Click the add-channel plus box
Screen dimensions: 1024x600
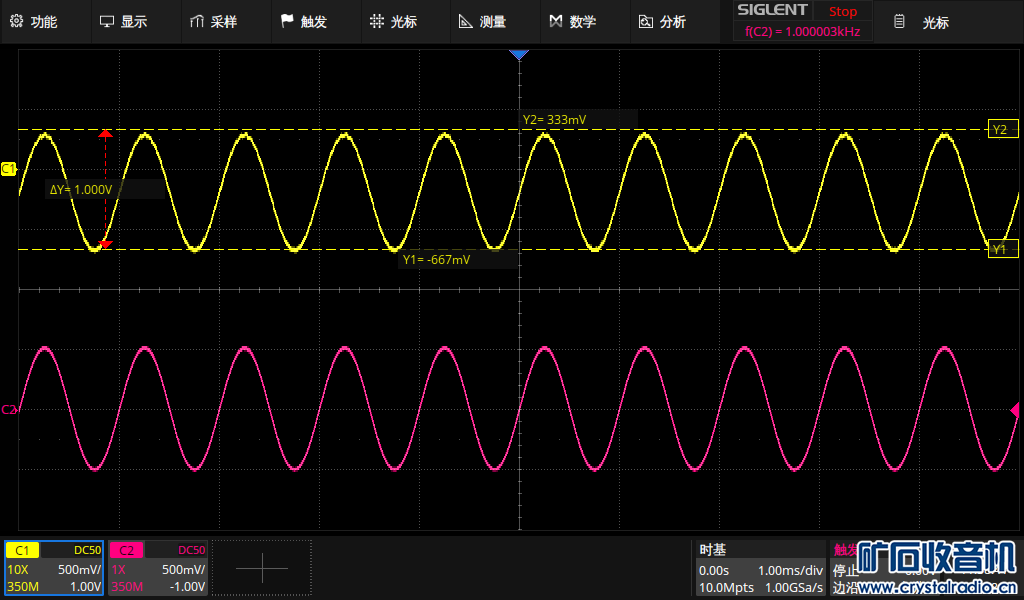point(261,568)
